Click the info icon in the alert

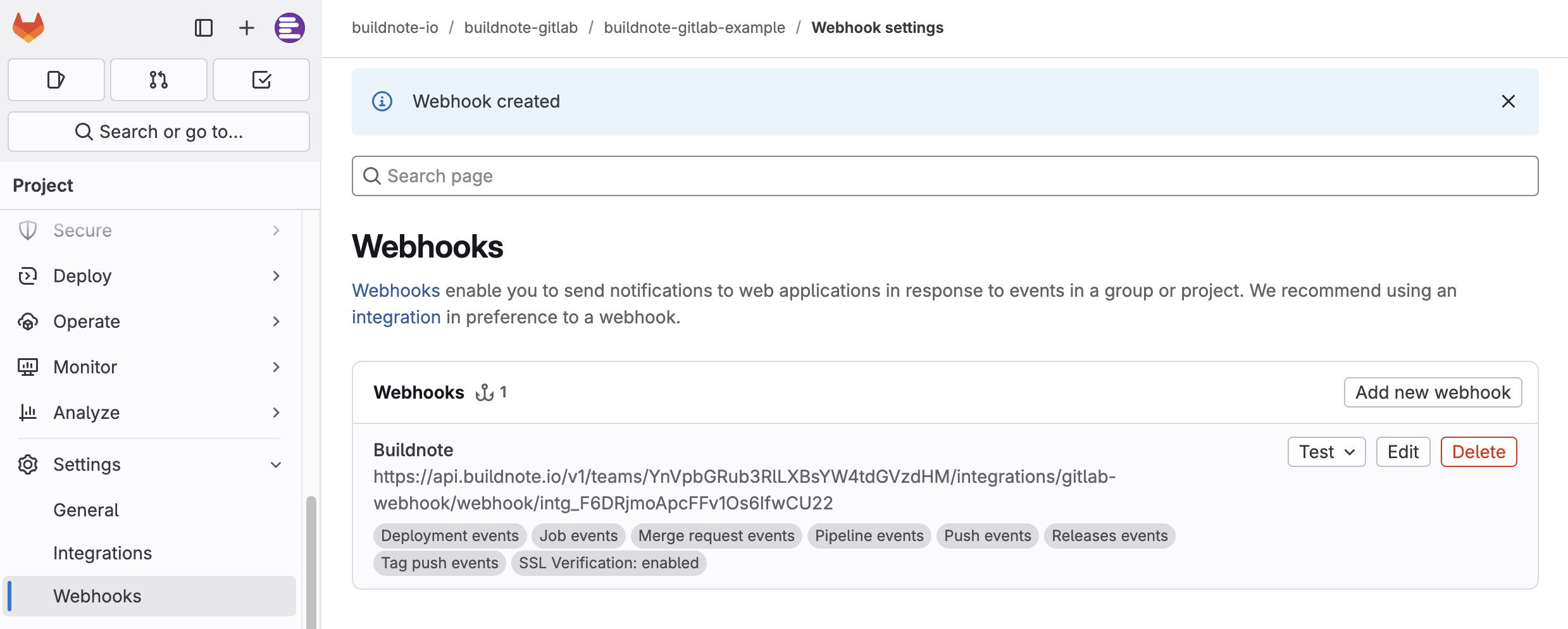click(x=382, y=101)
